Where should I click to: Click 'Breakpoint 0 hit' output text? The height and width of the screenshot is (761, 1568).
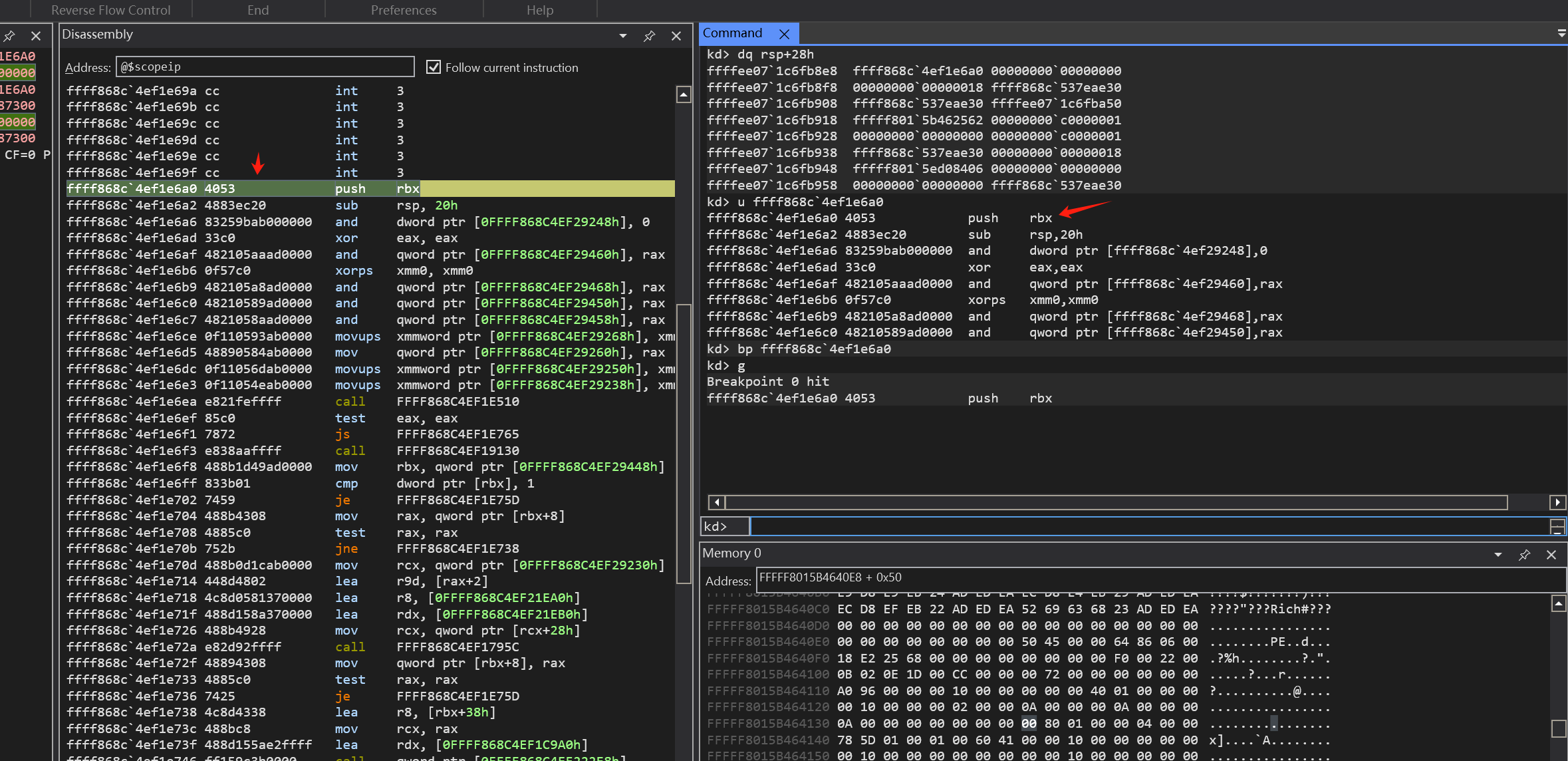tap(768, 382)
